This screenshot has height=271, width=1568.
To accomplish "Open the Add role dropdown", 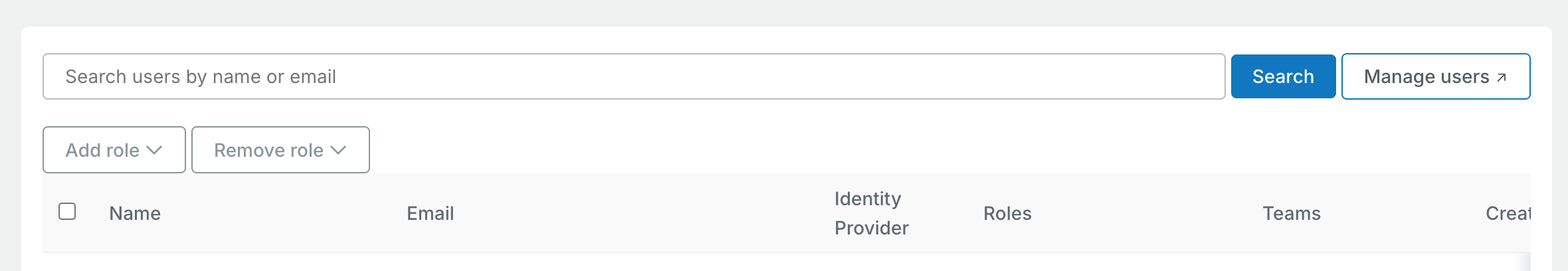I will tap(114, 150).
